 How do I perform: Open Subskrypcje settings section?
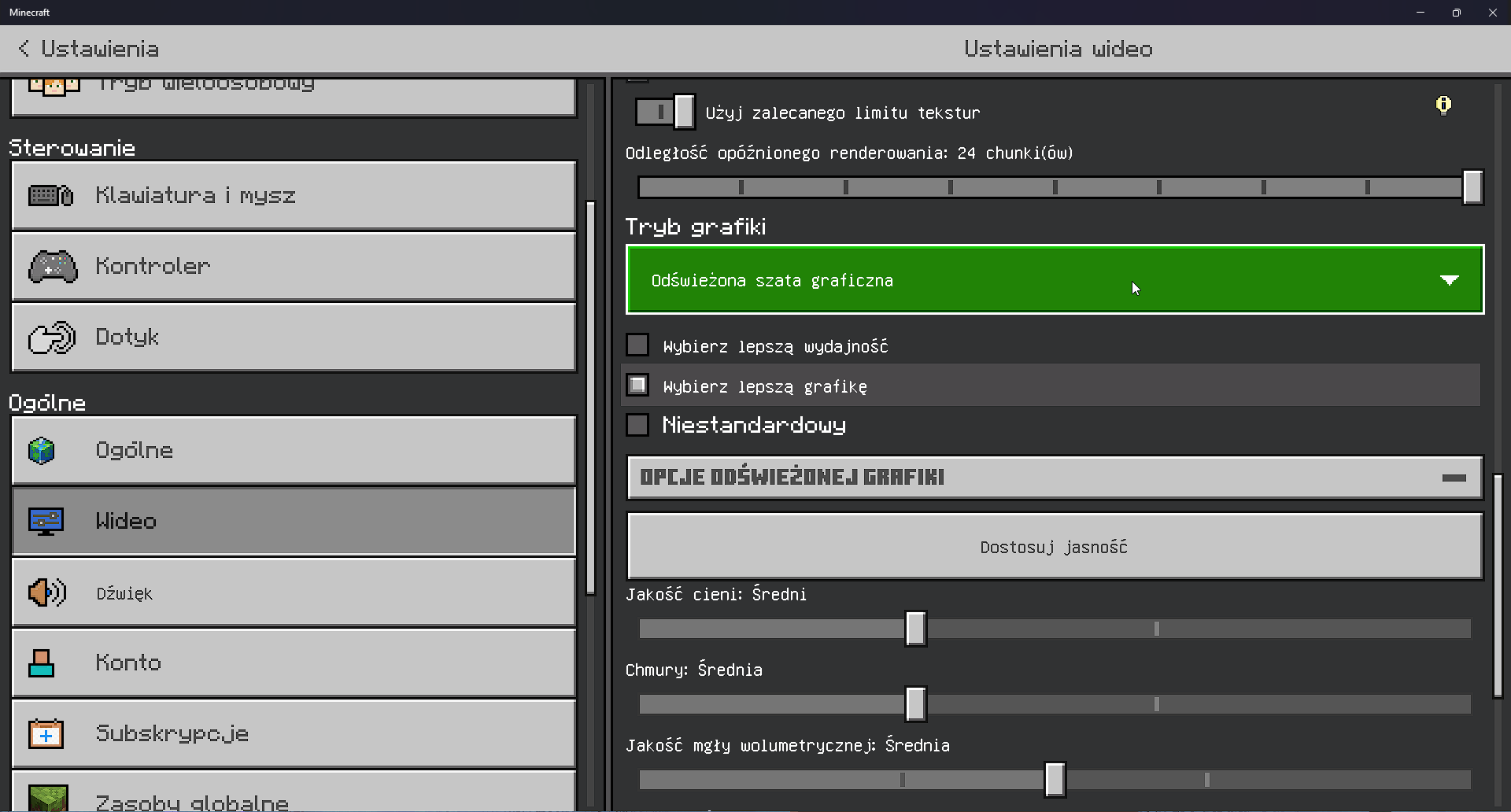click(x=294, y=733)
